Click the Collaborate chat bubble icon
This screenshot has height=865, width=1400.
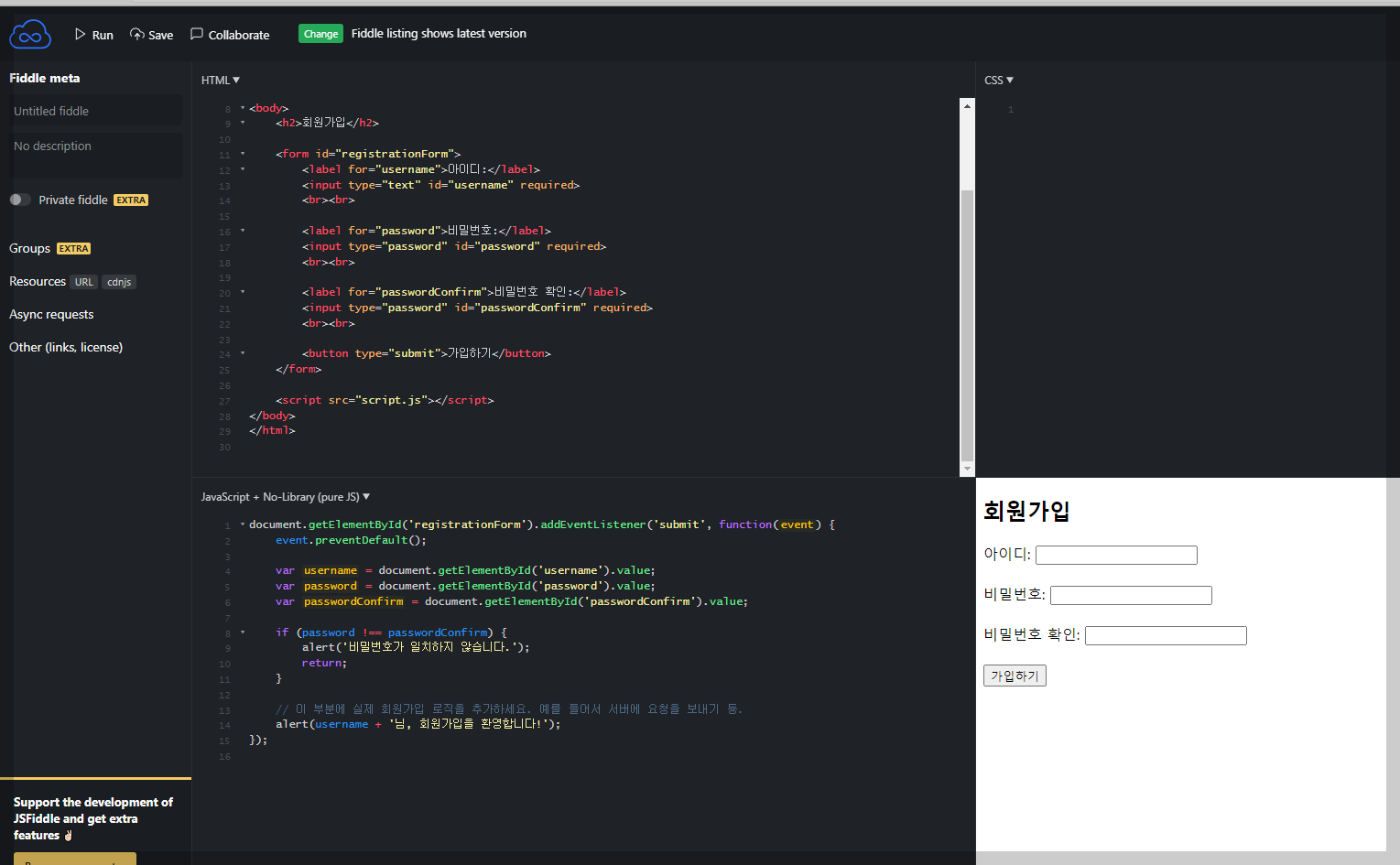pos(197,34)
